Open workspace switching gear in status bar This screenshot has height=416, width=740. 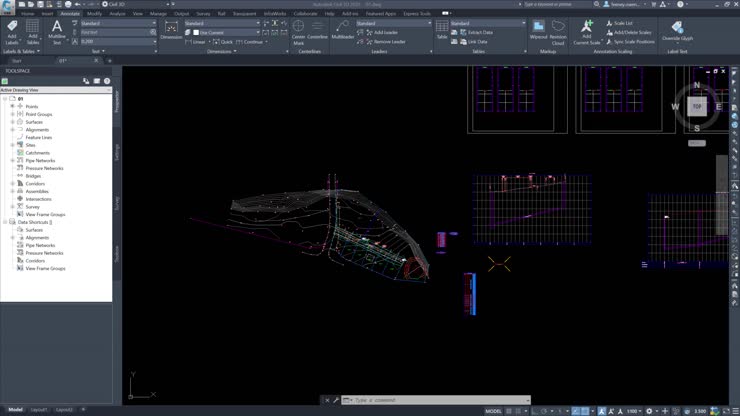point(649,411)
